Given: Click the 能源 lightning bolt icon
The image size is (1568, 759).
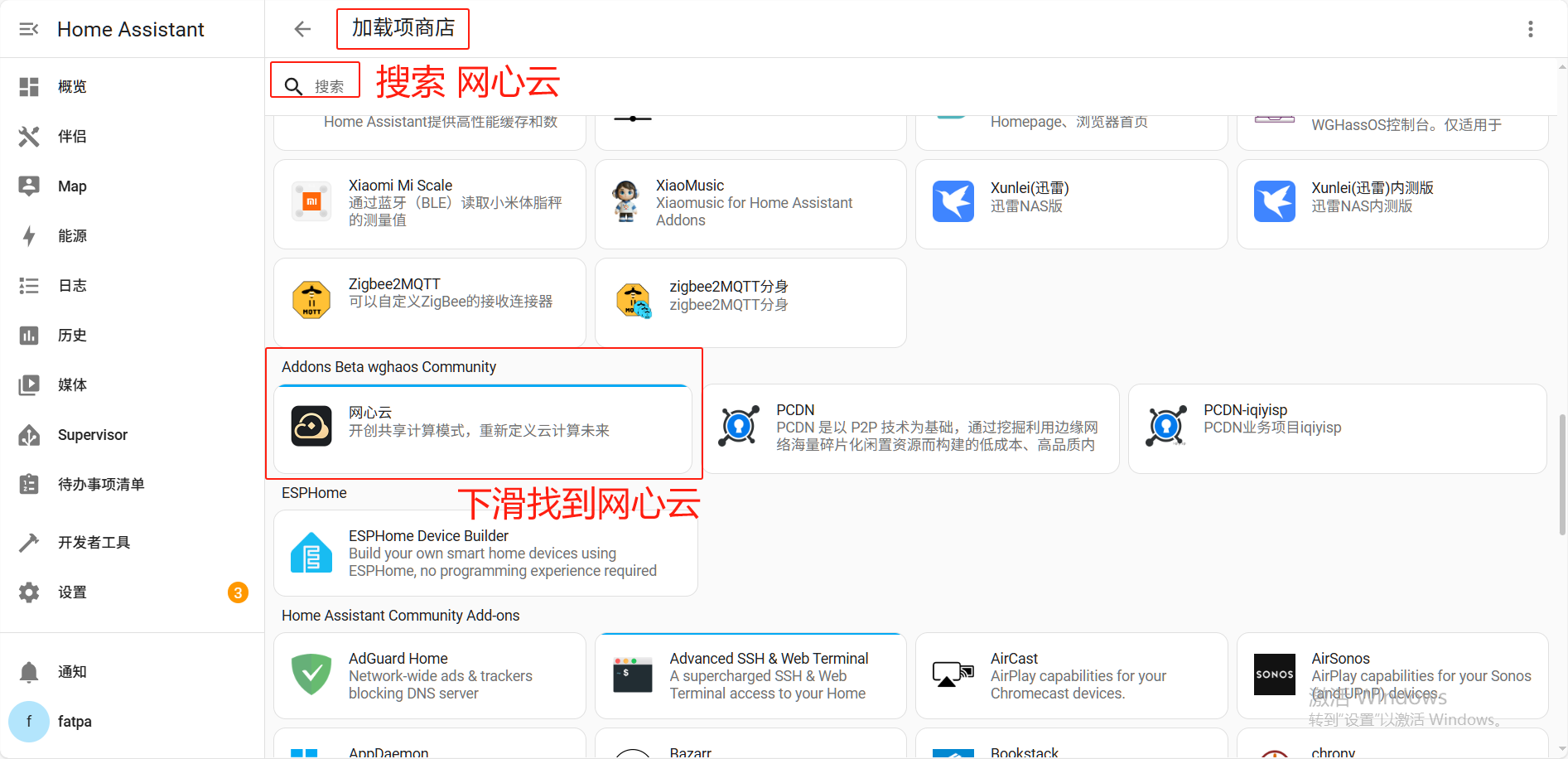Looking at the screenshot, I should click(x=29, y=236).
